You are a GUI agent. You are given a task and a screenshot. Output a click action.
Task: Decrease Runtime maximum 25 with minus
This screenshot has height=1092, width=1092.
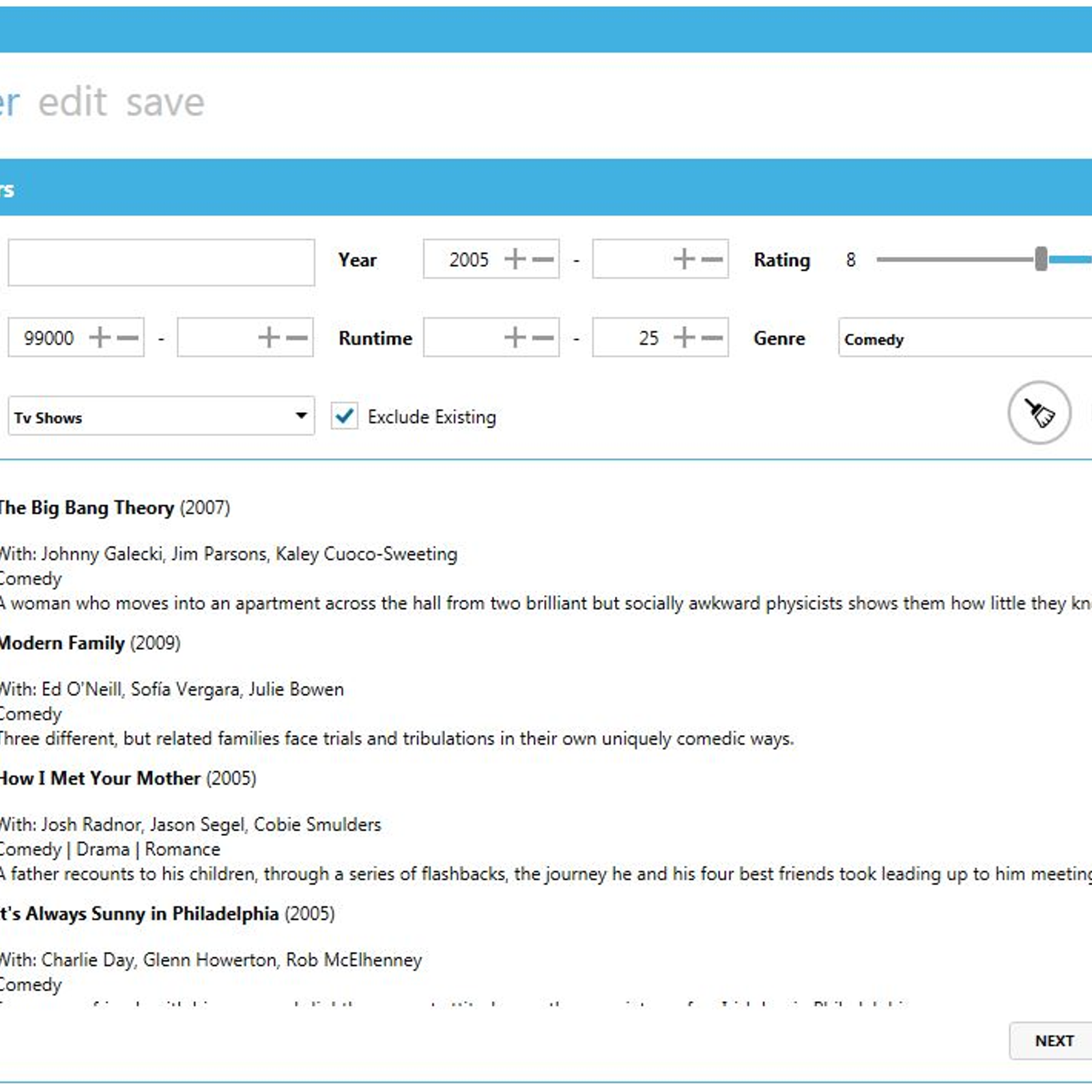coord(712,337)
